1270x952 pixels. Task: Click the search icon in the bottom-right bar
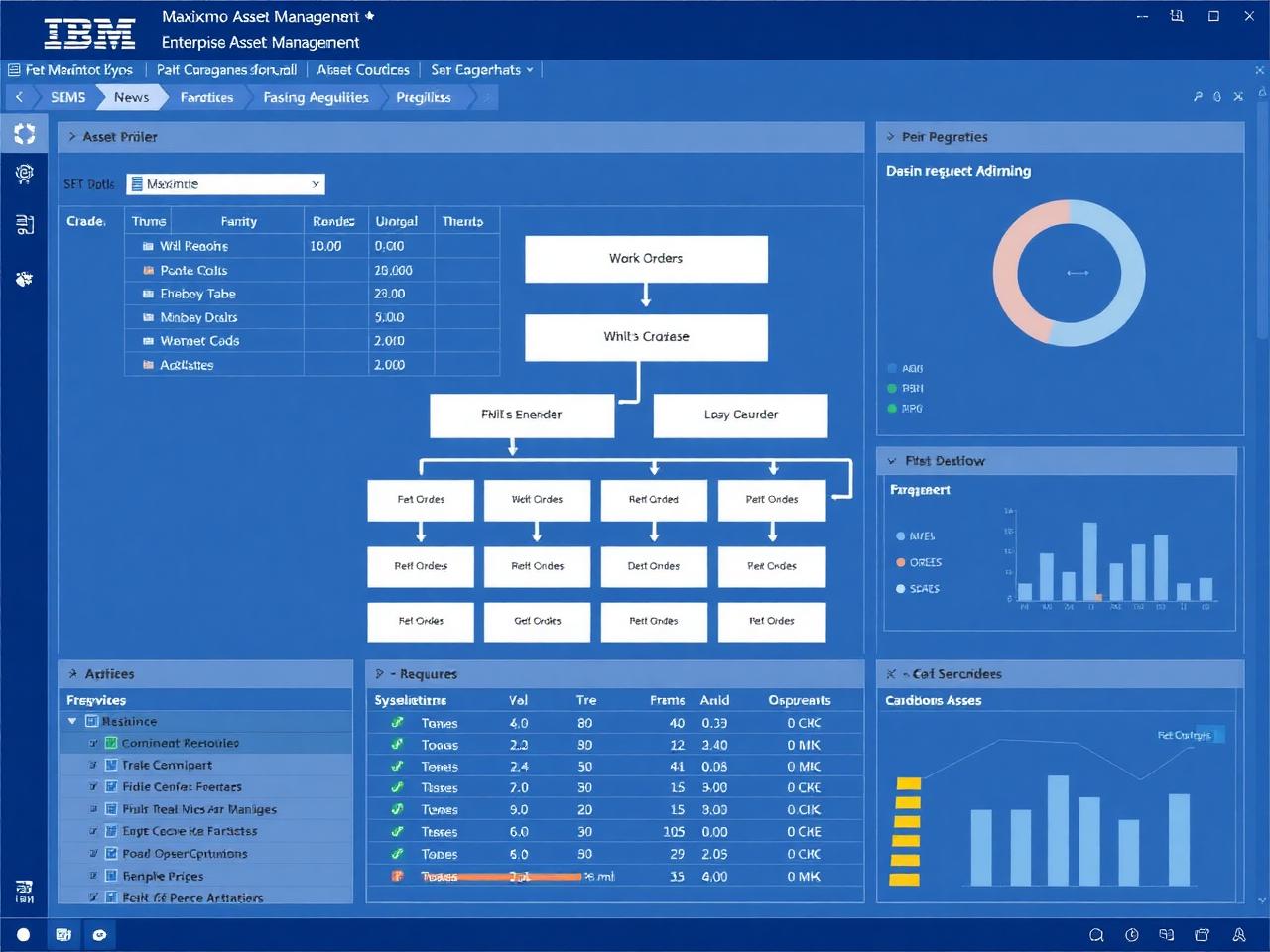click(1096, 934)
